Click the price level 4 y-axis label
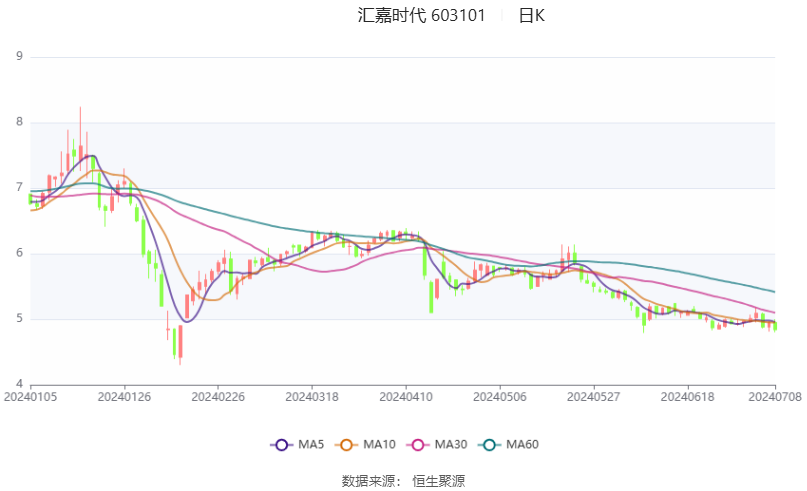The image size is (807, 491). 20,384
